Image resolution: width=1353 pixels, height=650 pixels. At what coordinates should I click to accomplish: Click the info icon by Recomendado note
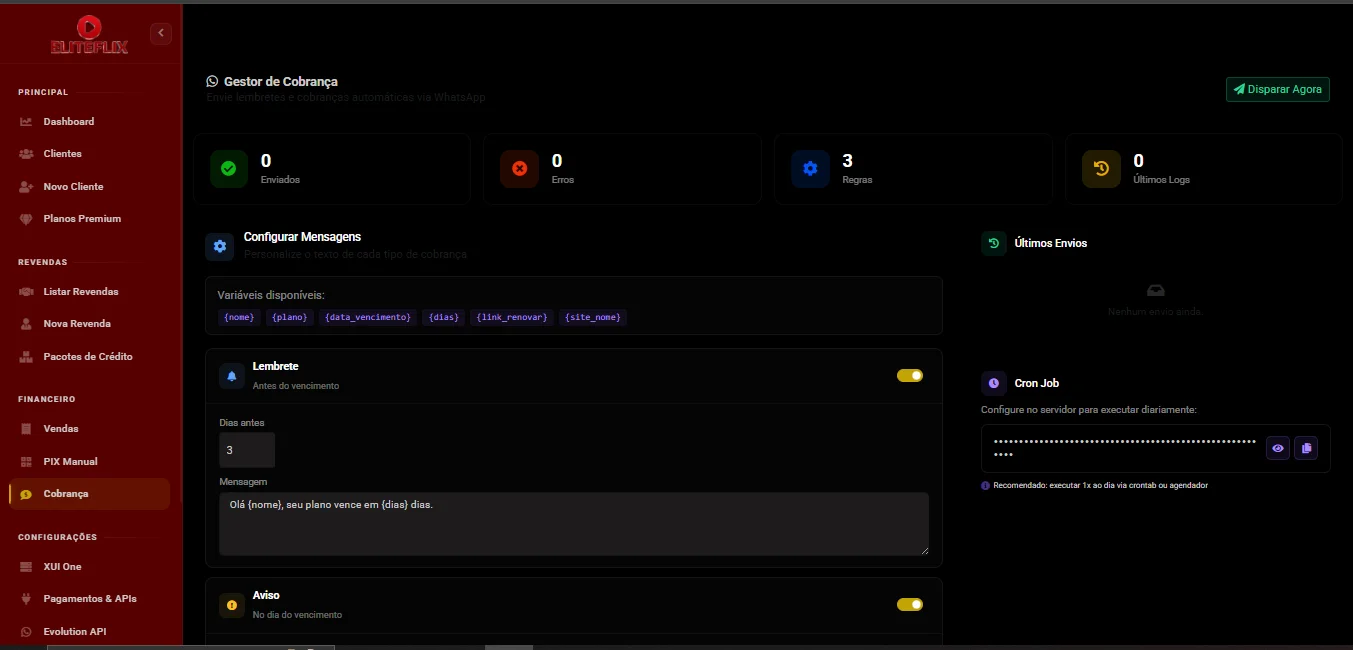point(985,485)
